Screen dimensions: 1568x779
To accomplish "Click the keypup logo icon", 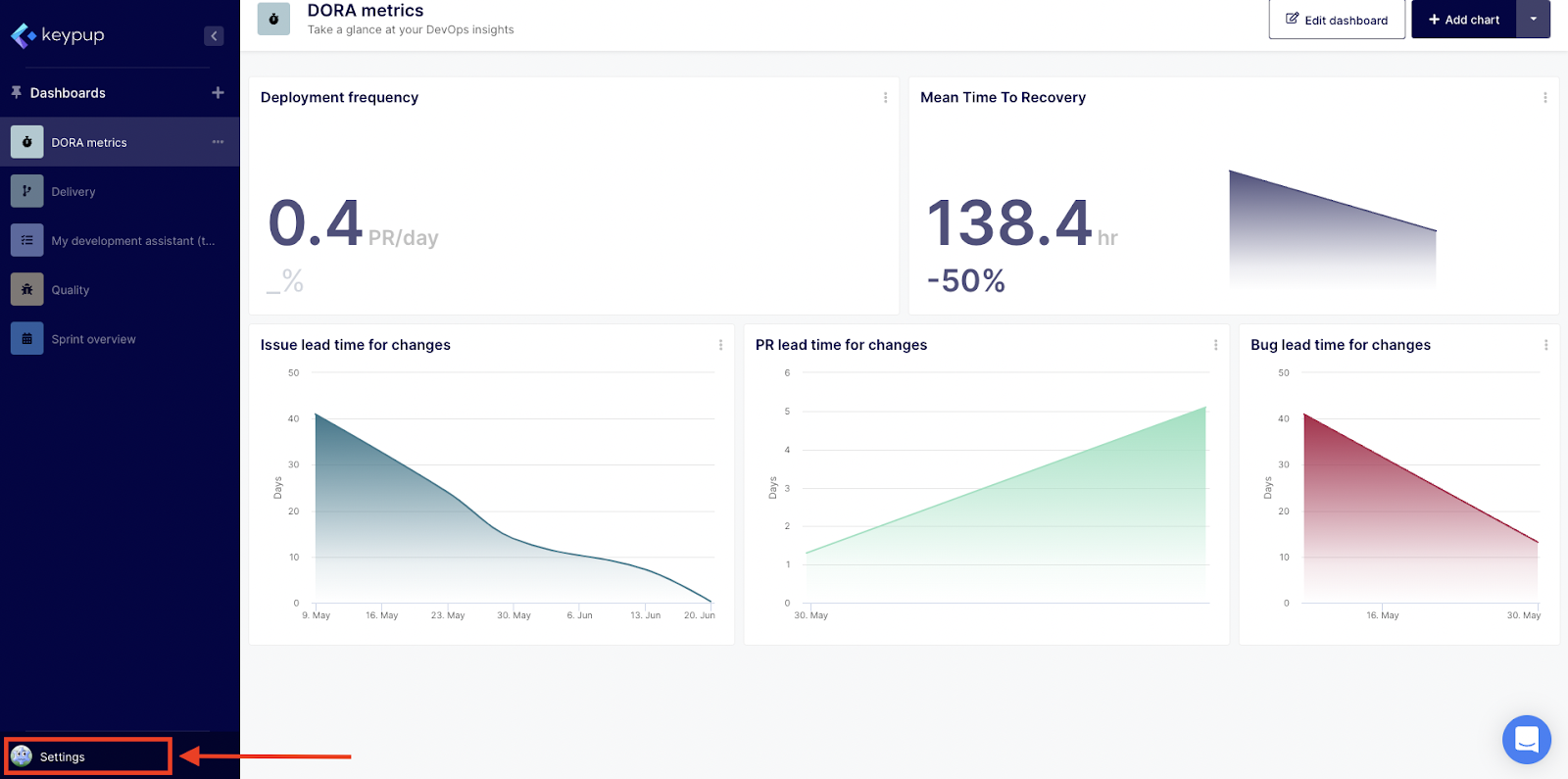I will click(24, 36).
